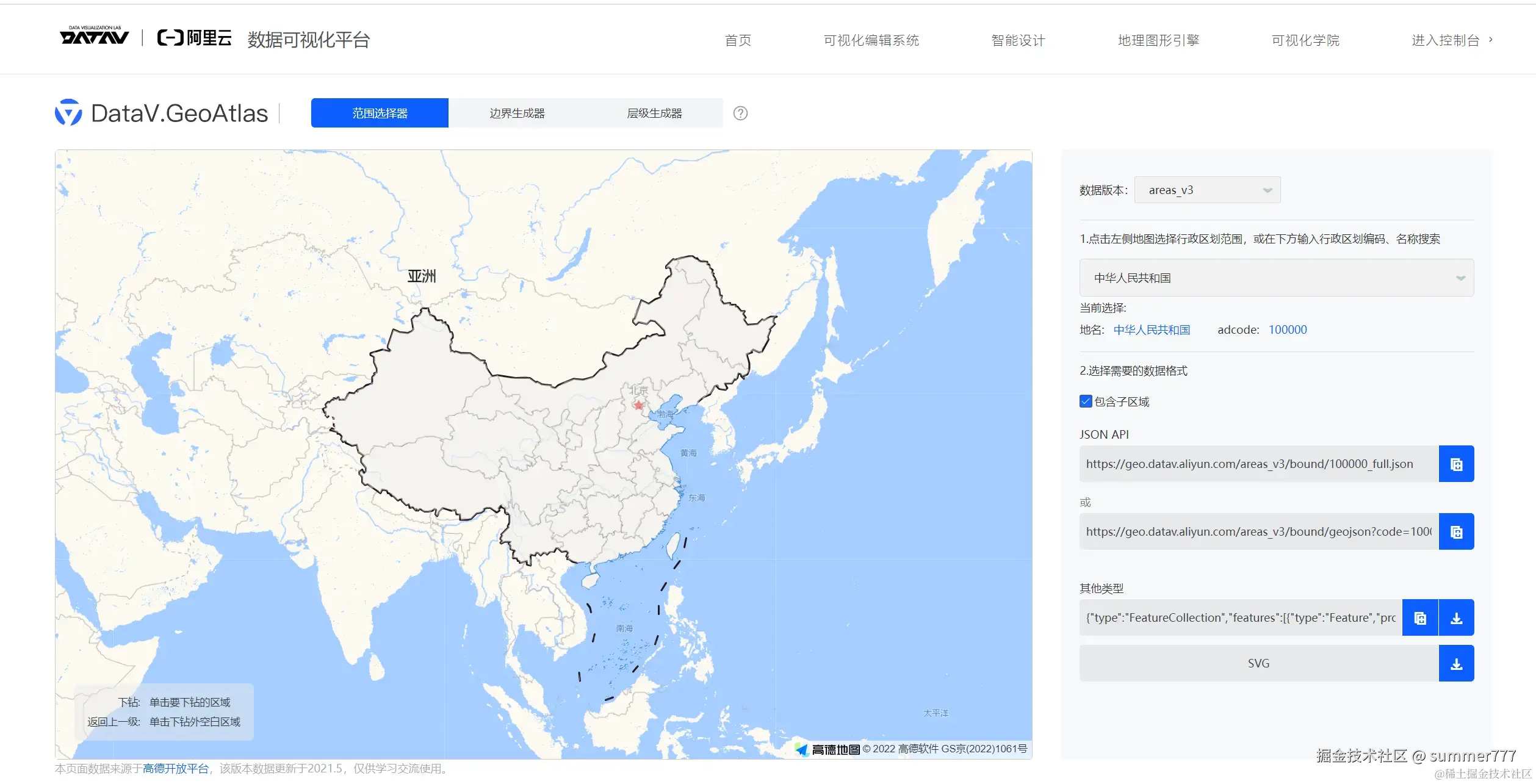Open the help question mark icon

(x=740, y=113)
